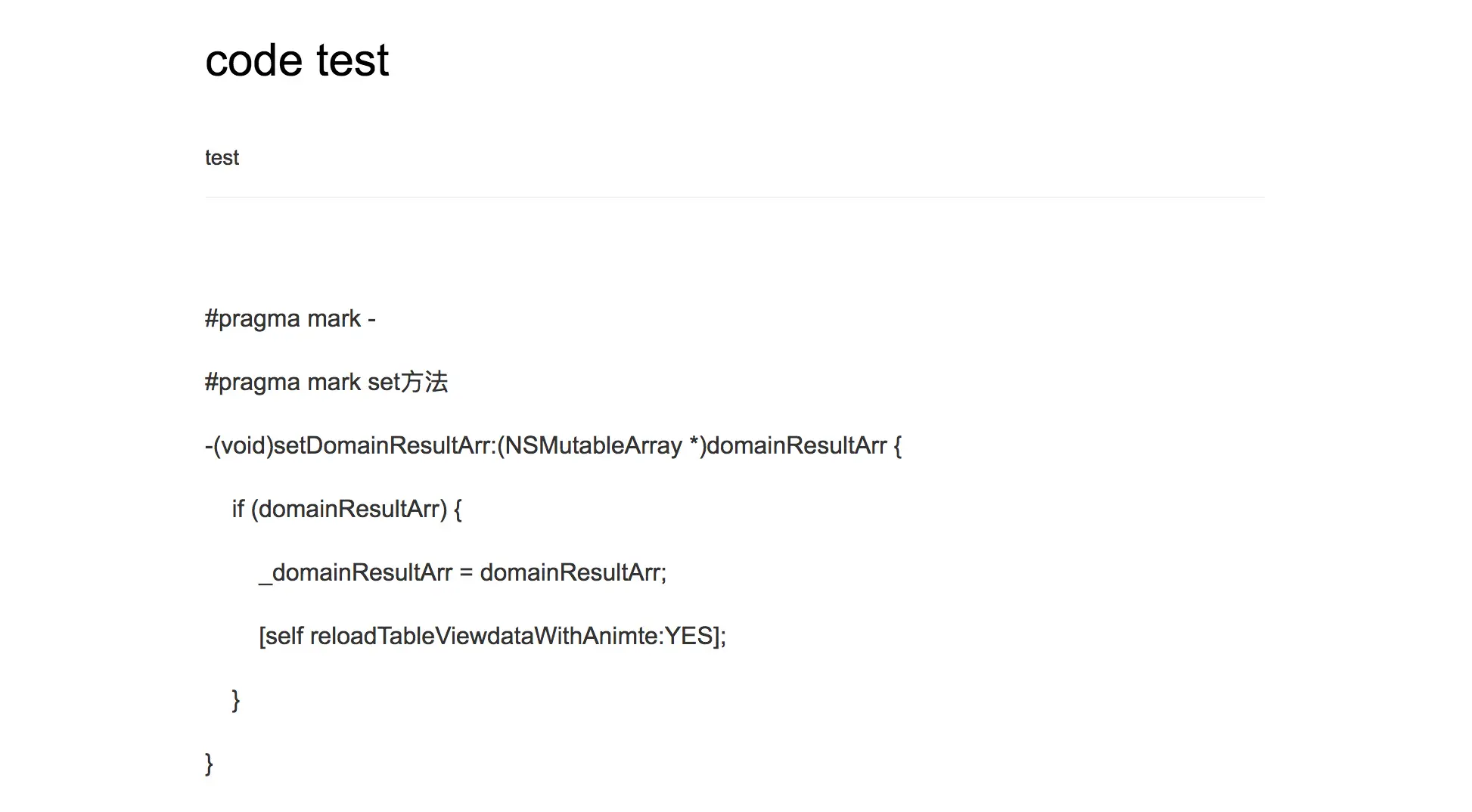Click the word "set" in the second pragma line
1472x812 pixels.
pyautogui.click(x=383, y=383)
